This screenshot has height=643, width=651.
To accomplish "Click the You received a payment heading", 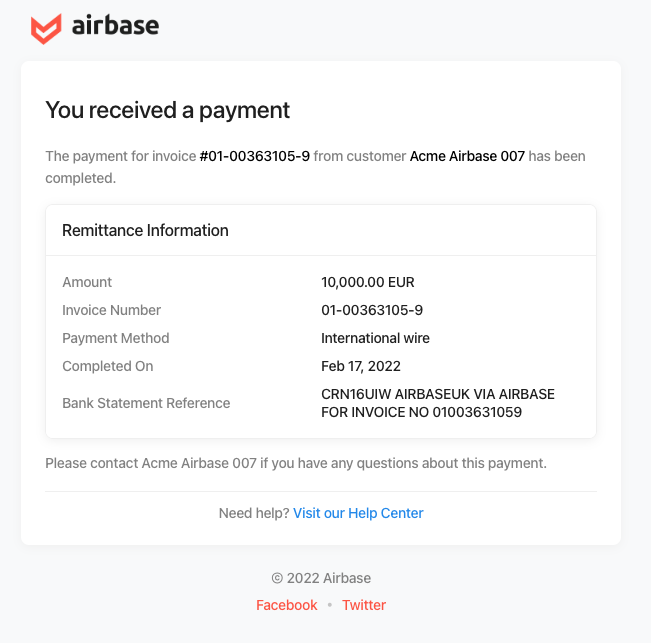I will coord(167,110).
